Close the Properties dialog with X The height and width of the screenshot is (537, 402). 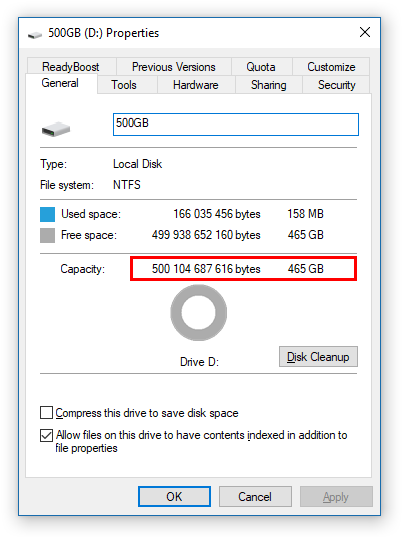(x=365, y=32)
